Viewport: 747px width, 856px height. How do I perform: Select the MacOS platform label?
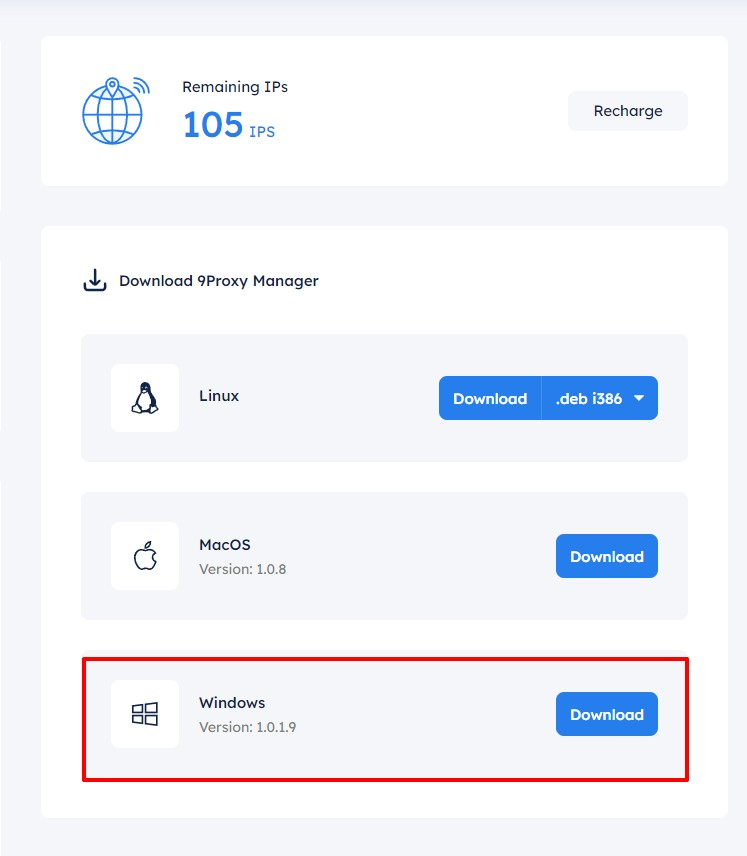(x=225, y=545)
